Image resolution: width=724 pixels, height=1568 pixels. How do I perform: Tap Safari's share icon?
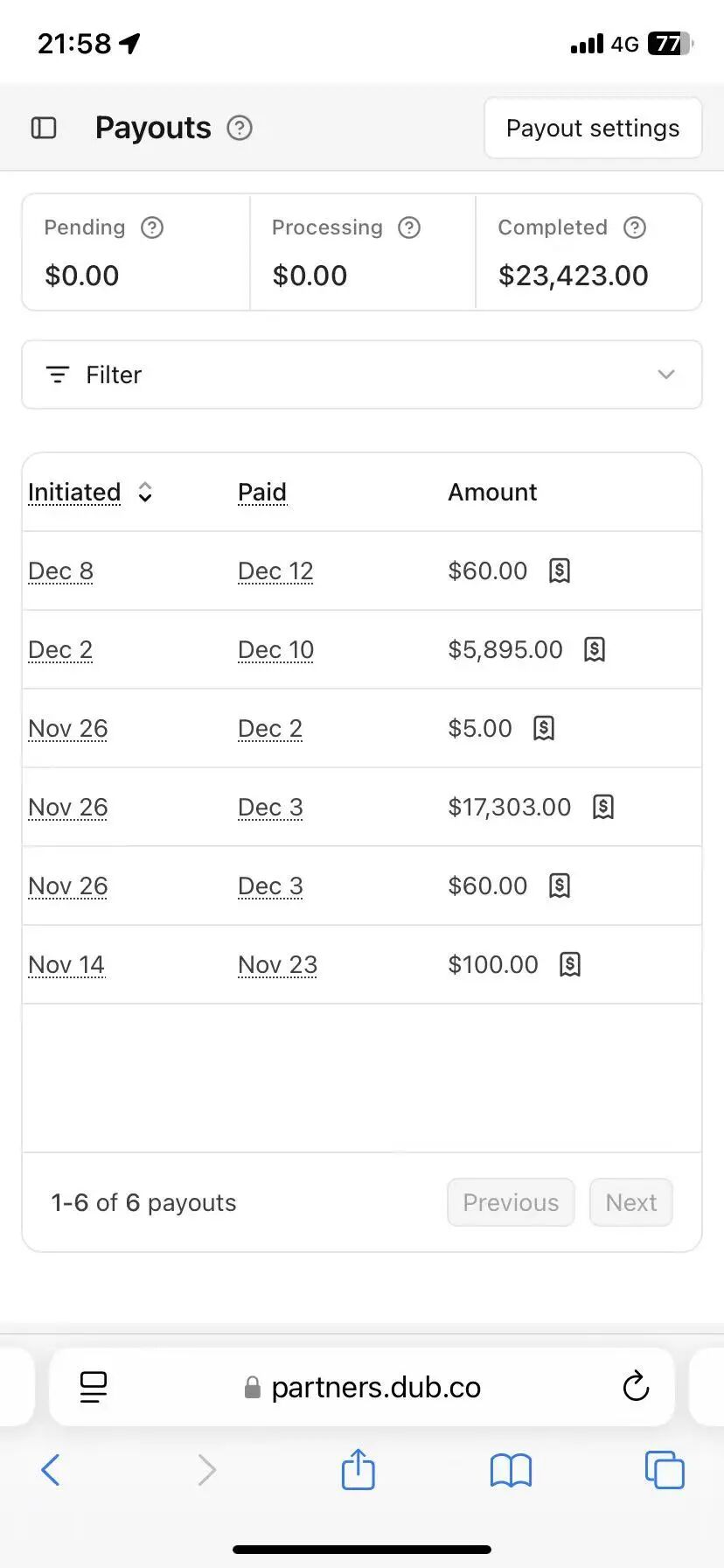(358, 1470)
